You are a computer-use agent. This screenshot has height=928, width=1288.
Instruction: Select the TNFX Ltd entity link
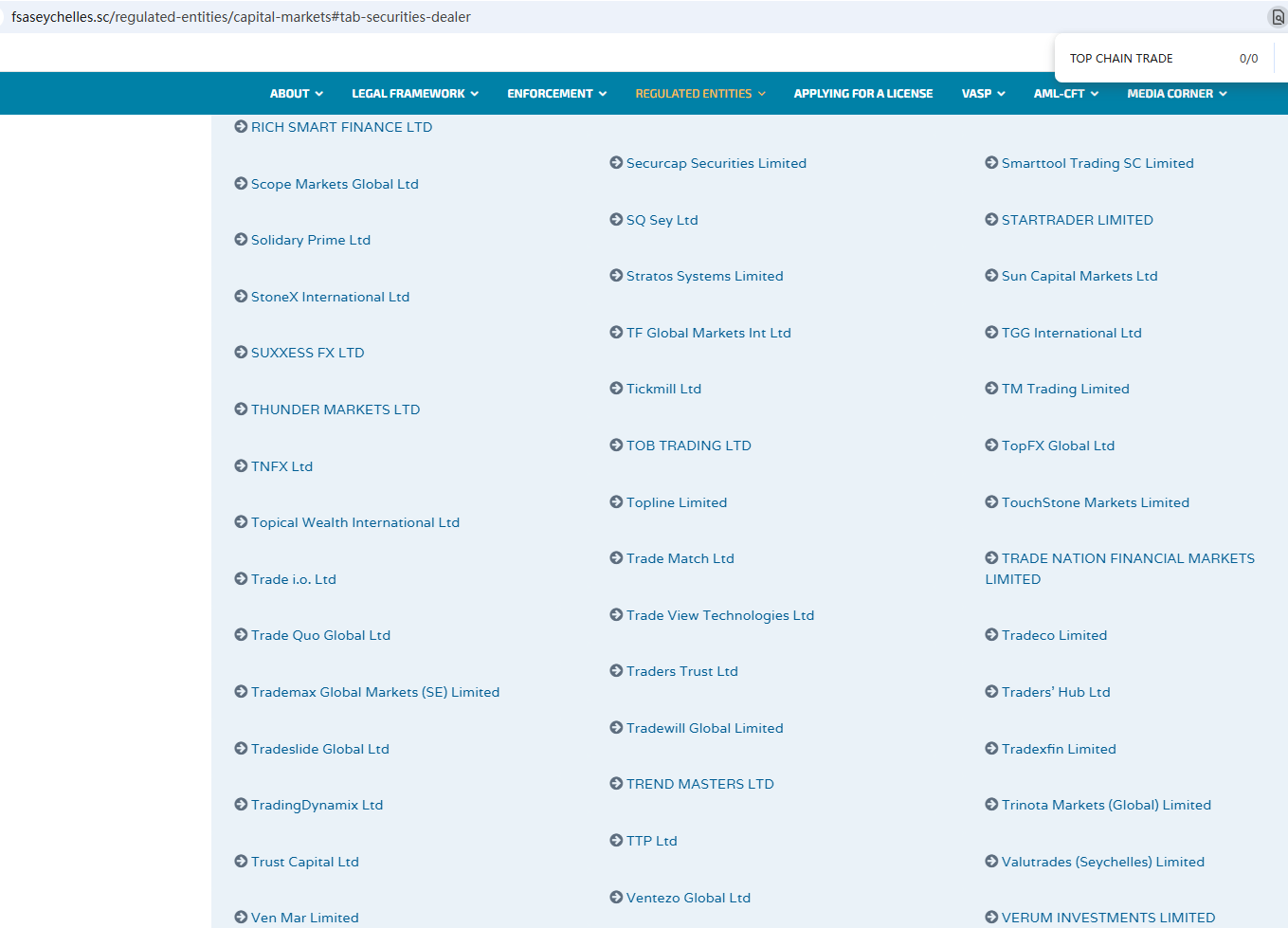coord(281,466)
